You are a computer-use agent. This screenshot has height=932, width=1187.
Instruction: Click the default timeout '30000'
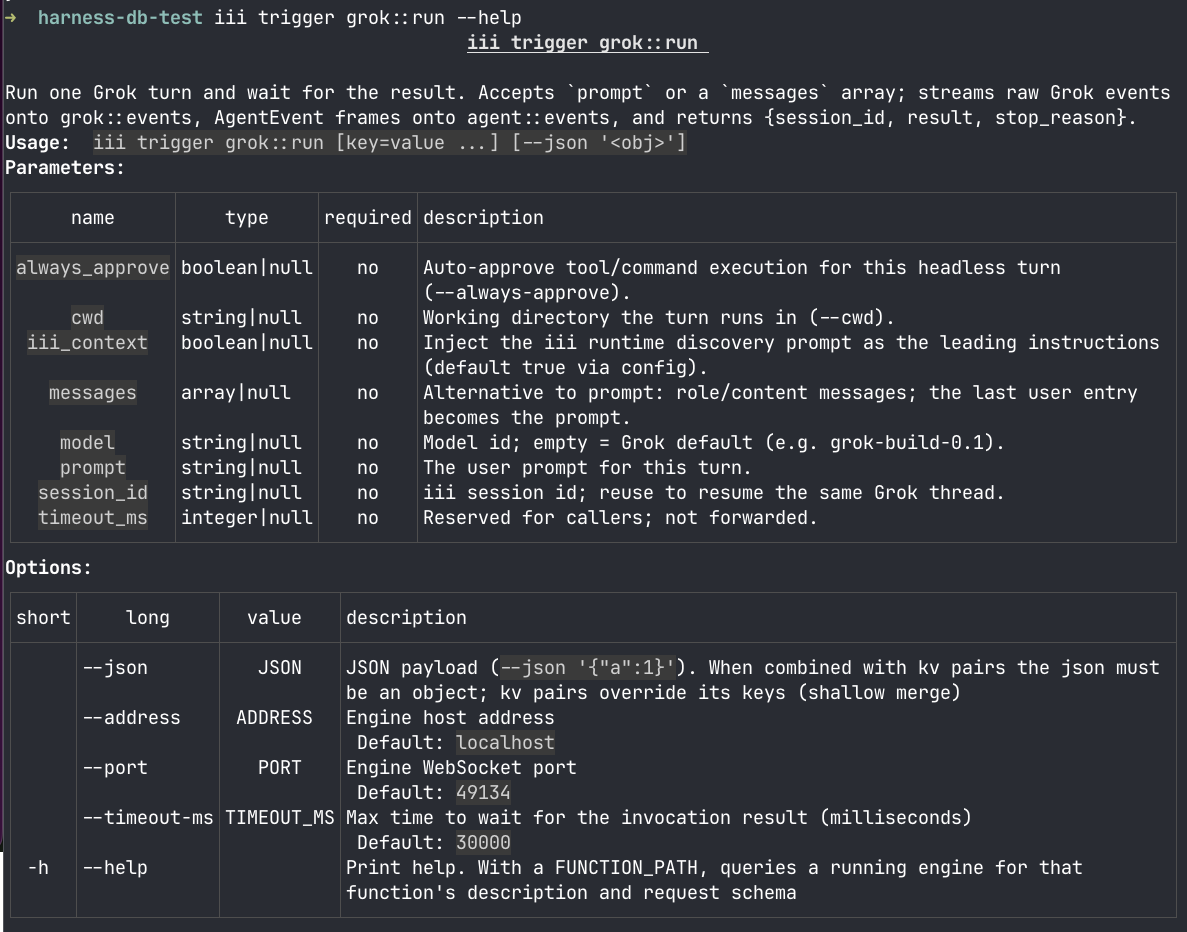(x=483, y=843)
